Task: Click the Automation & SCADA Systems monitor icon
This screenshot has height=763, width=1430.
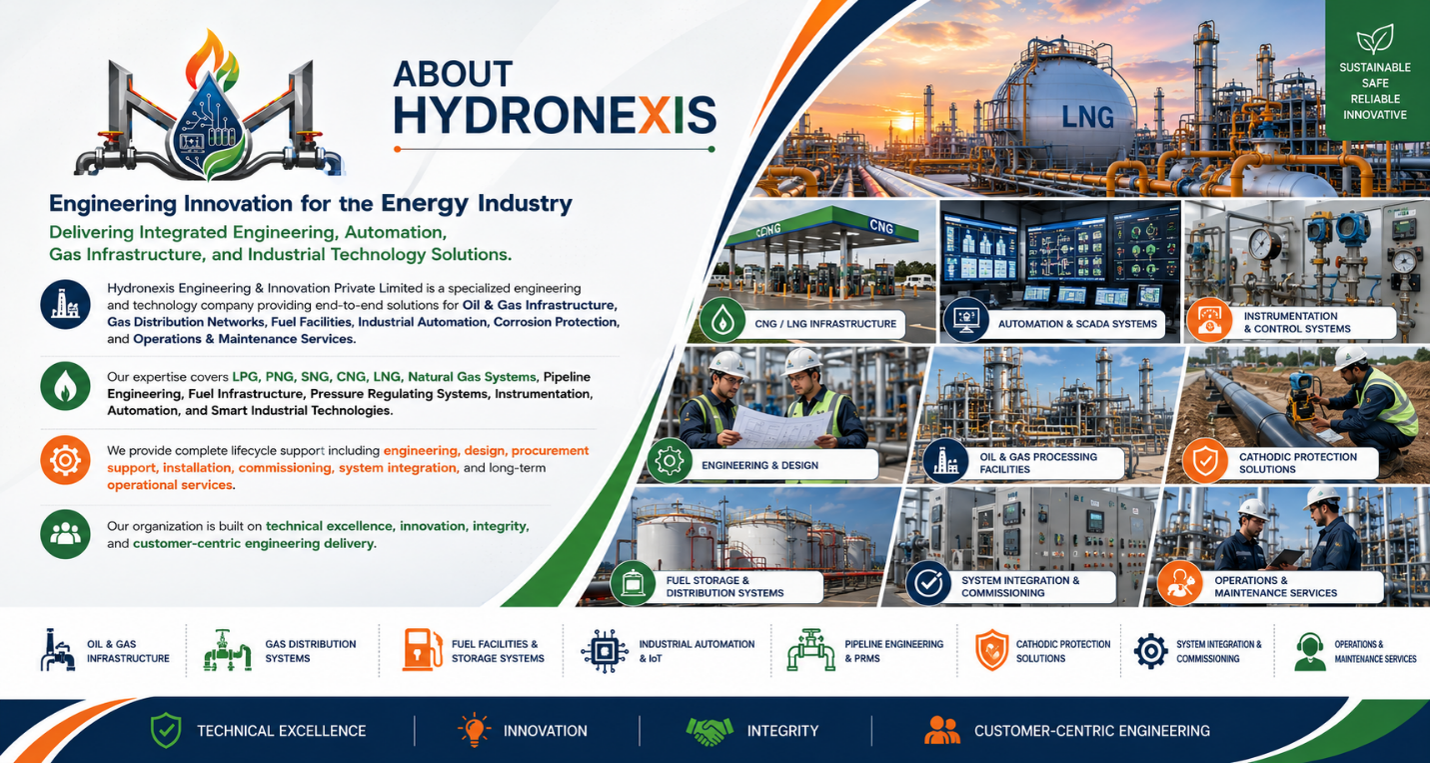Action: (965, 321)
